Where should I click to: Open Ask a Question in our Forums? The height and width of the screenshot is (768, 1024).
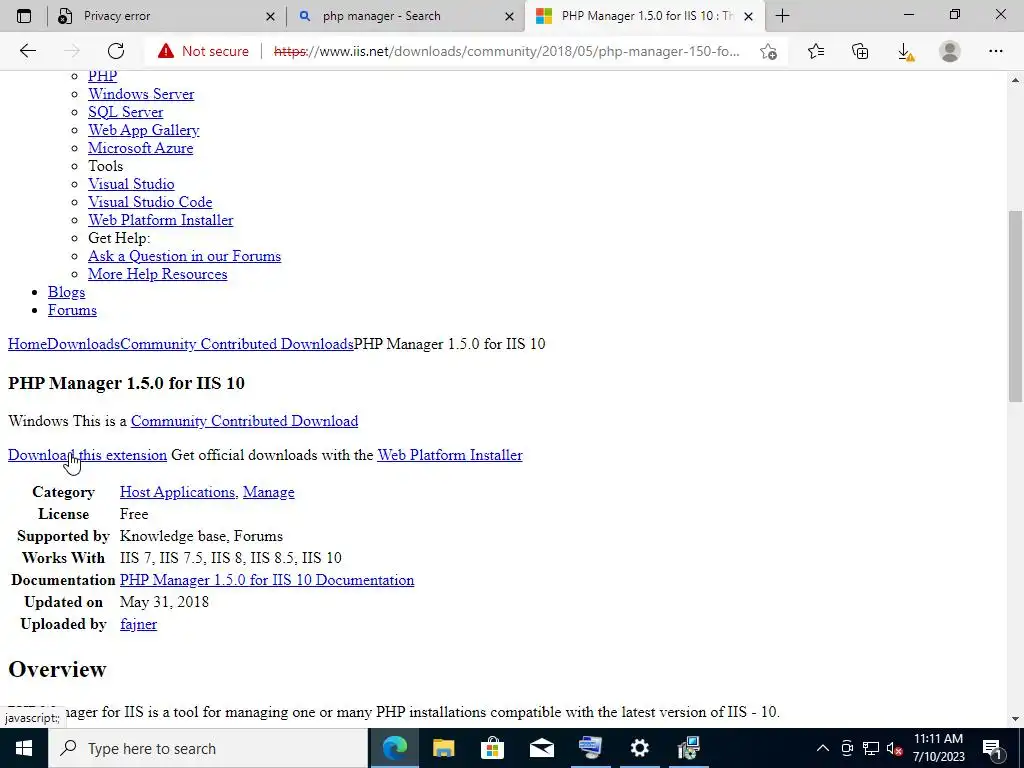click(x=184, y=256)
